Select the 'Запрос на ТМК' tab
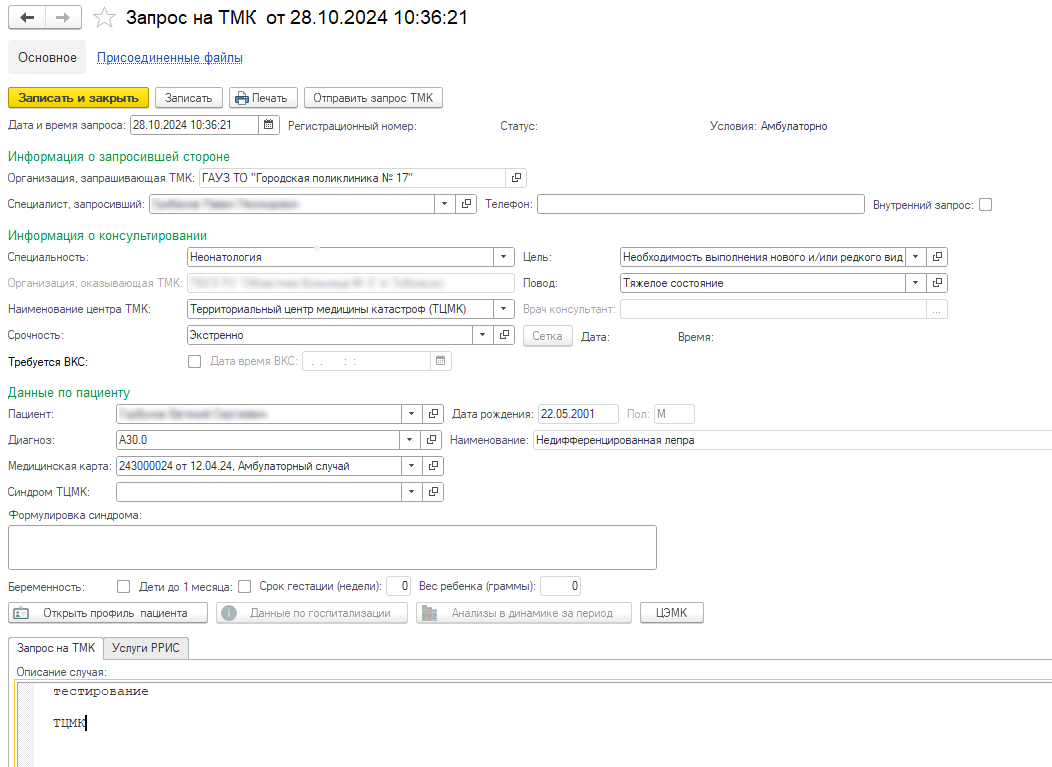 pyautogui.click(x=56, y=648)
